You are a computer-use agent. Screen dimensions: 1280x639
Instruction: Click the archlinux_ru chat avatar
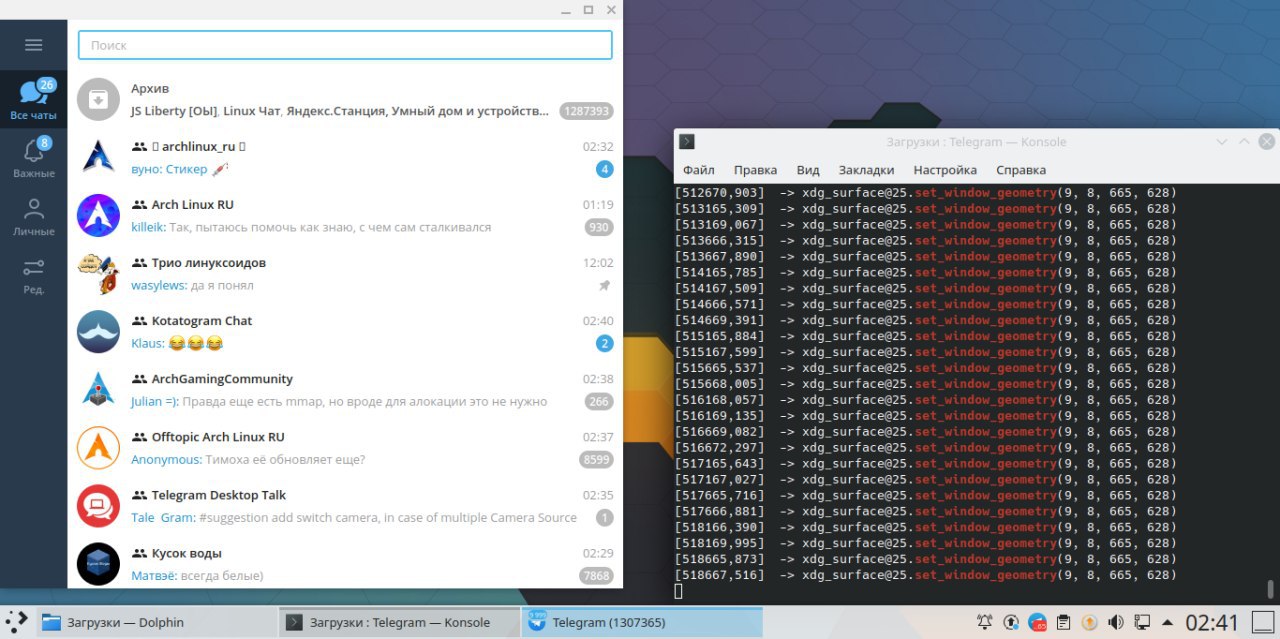pos(98,156)
